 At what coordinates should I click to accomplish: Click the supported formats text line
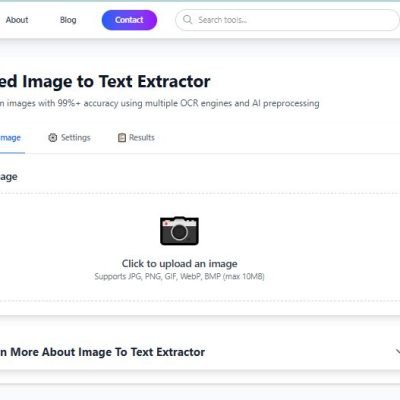coord(179,276)
